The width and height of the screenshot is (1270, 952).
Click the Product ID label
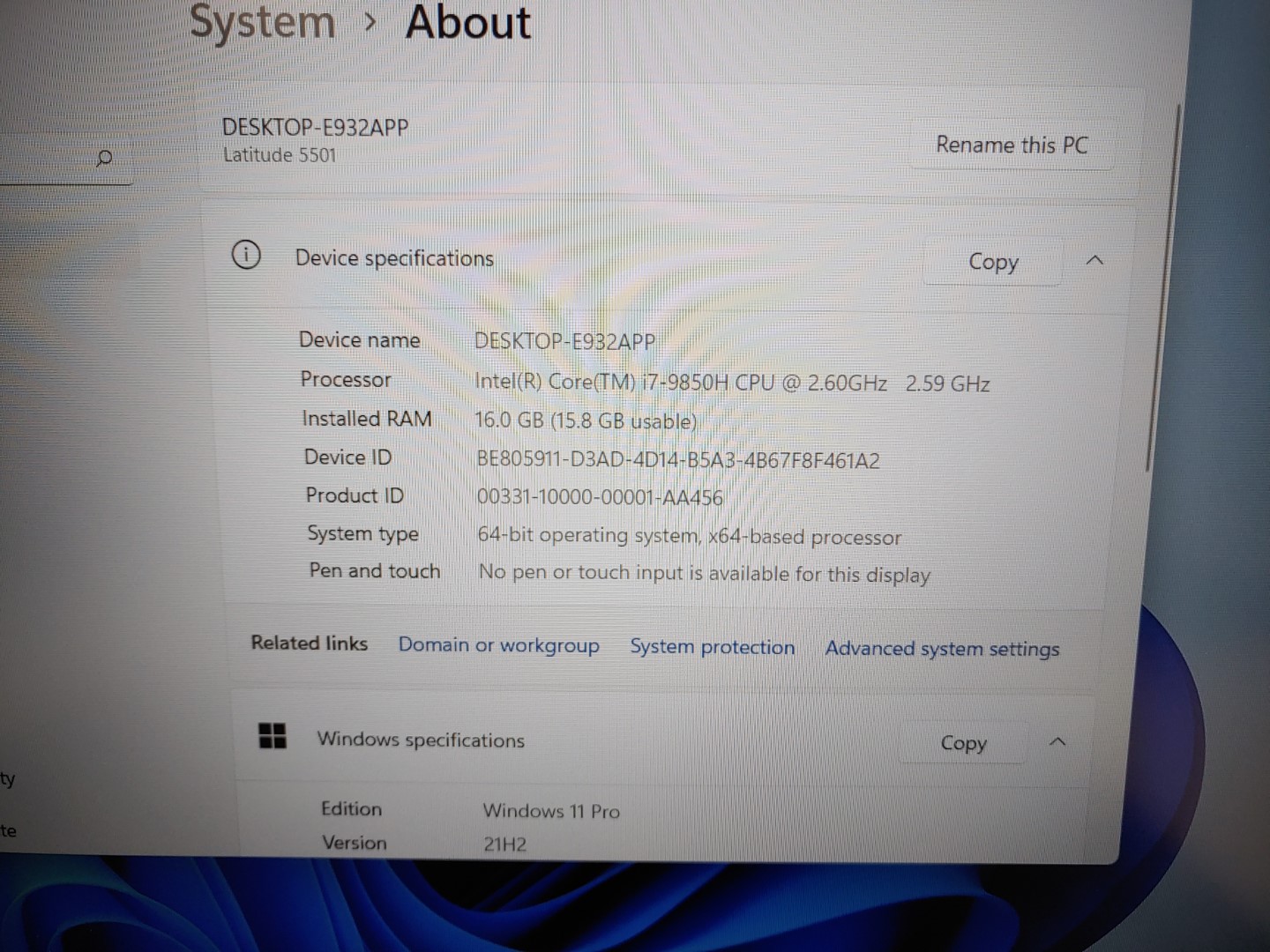coord(355,495)
